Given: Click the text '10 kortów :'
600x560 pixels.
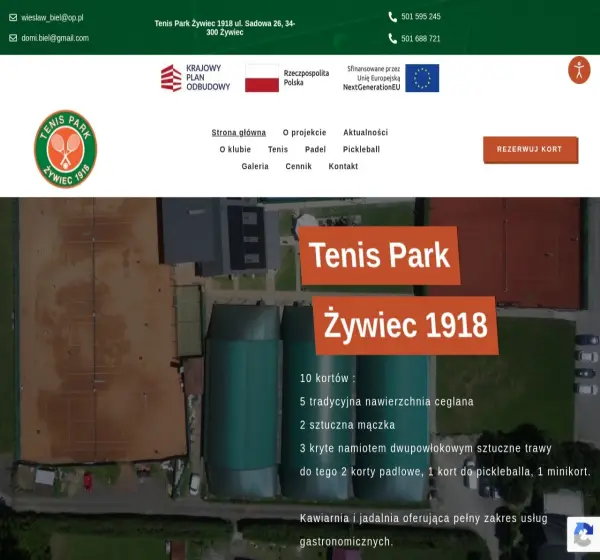Looking at the screenshot, I should coord(328,378).
